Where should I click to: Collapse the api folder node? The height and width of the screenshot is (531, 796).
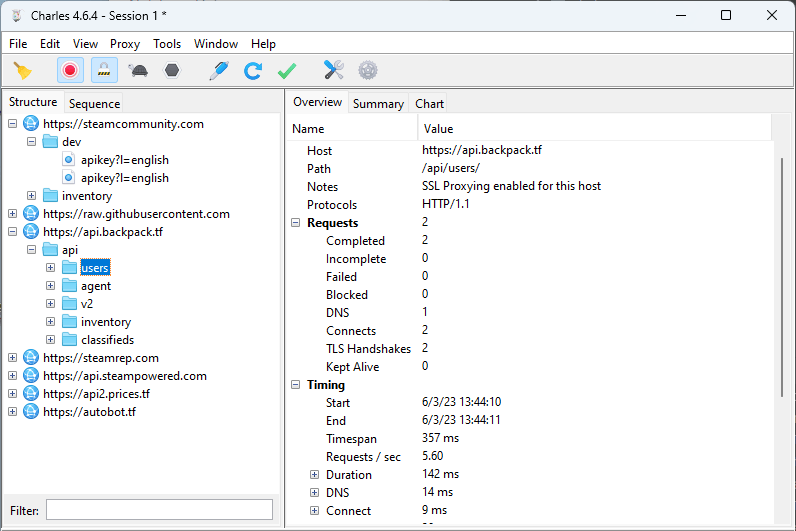point(31,249)
